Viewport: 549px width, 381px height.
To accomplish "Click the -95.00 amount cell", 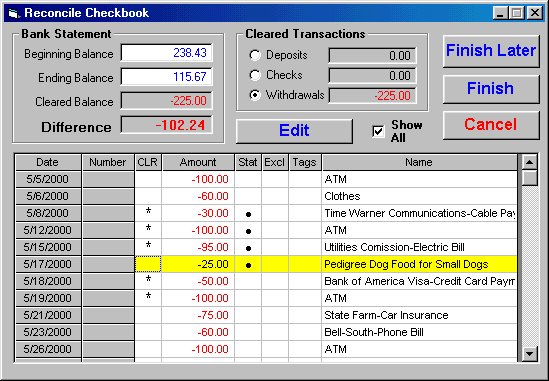I will 198,247.
